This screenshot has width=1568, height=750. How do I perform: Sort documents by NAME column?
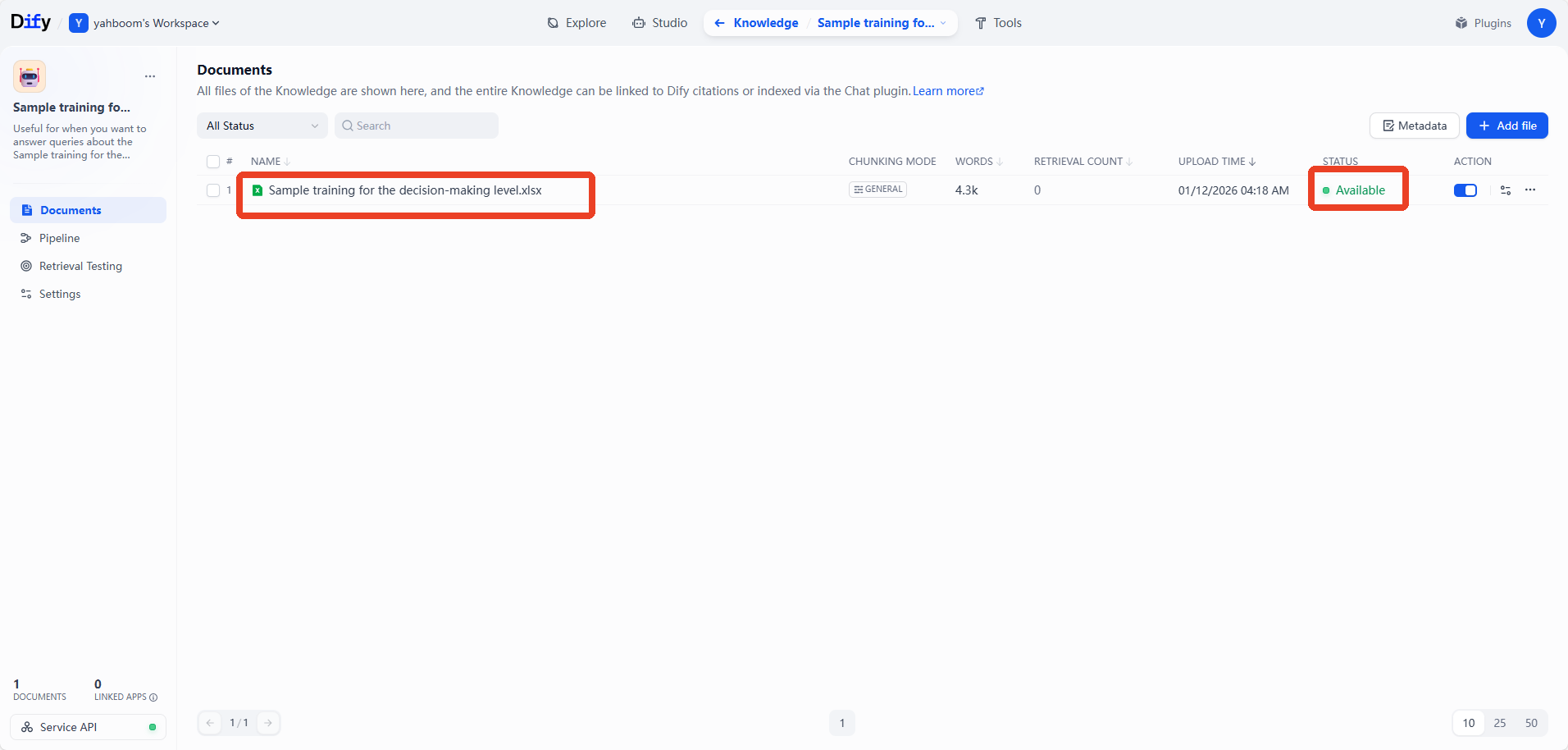point(271,162)
